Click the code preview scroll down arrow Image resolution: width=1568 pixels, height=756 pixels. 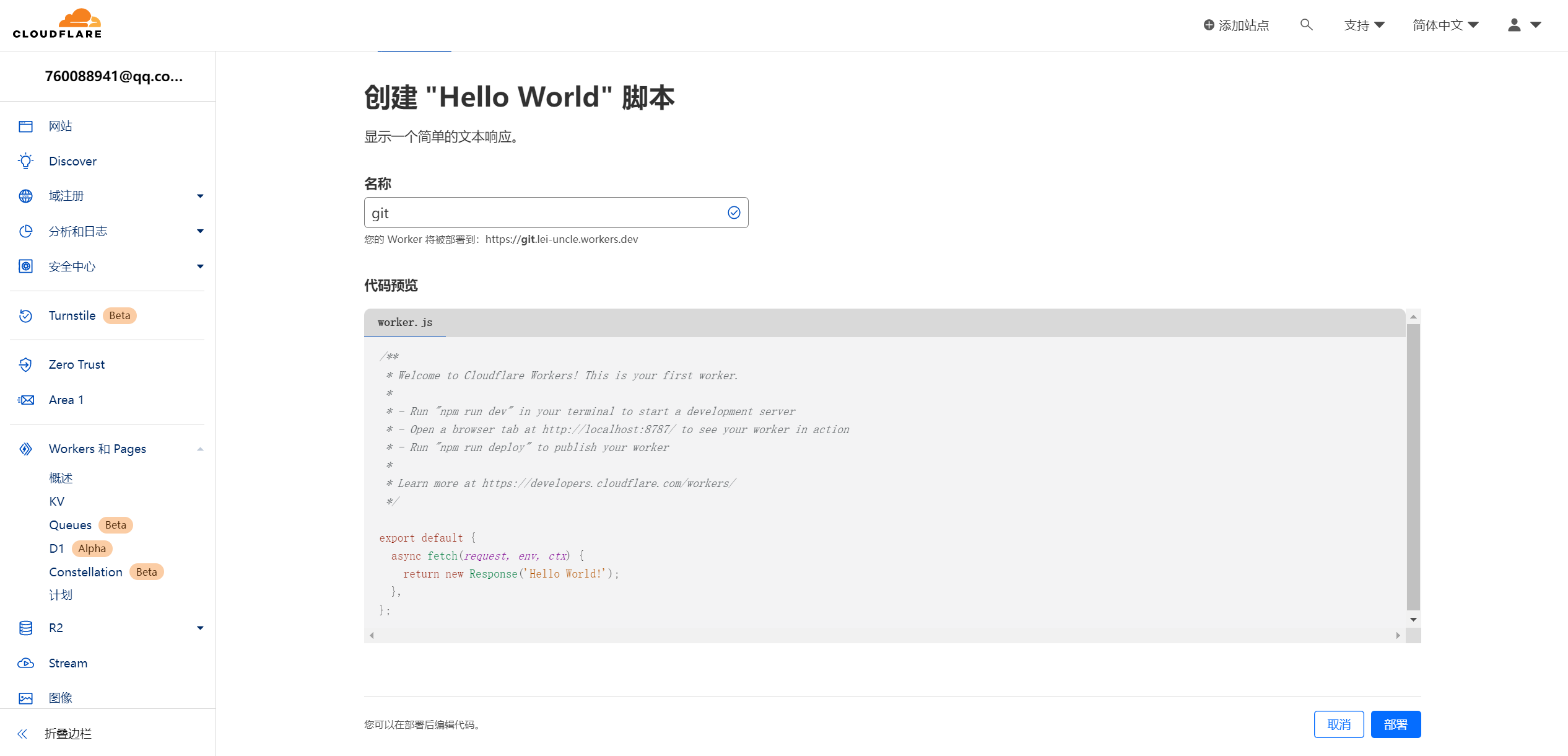pos(1413,620)
